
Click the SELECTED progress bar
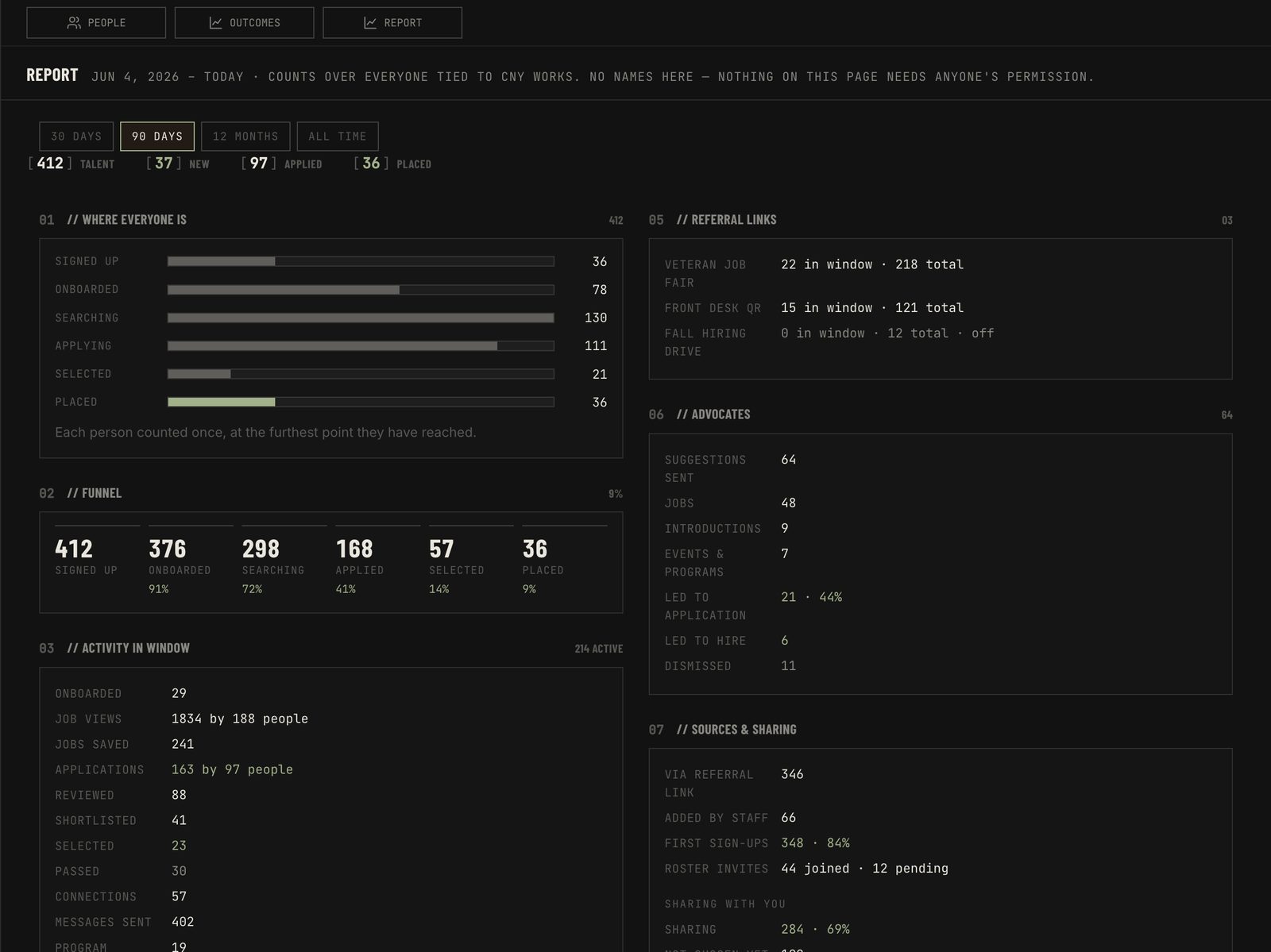[361, 374]
